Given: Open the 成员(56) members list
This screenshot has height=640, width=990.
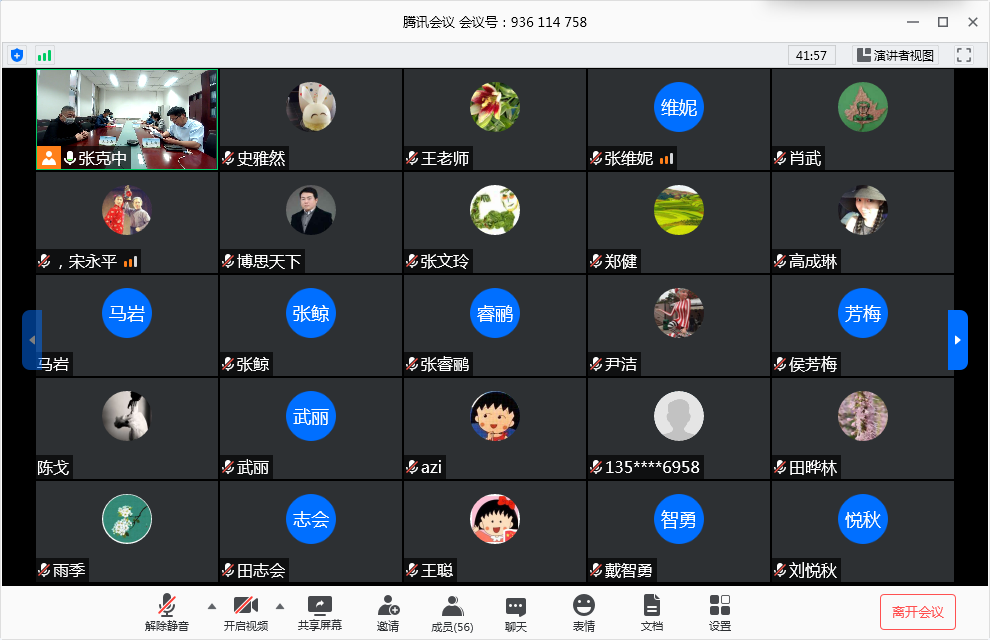Looking at the screenshot, I should point(452,612).
